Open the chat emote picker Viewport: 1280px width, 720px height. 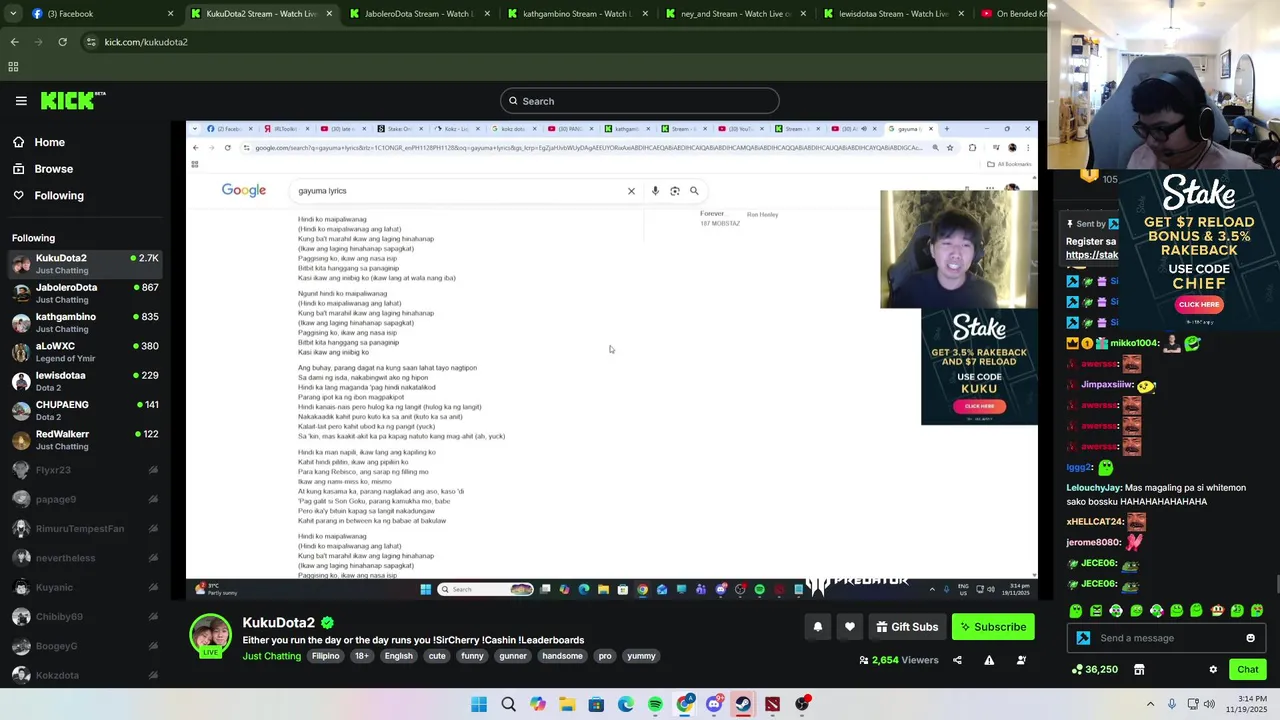click(x=1250, y=638)
